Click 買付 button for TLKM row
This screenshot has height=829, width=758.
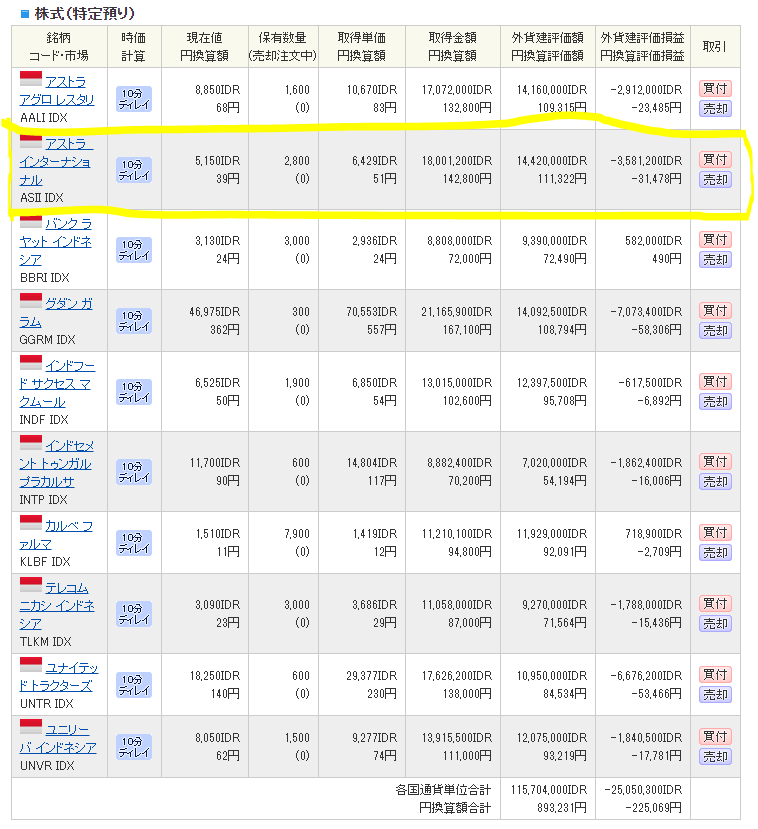tap(715, 603)
